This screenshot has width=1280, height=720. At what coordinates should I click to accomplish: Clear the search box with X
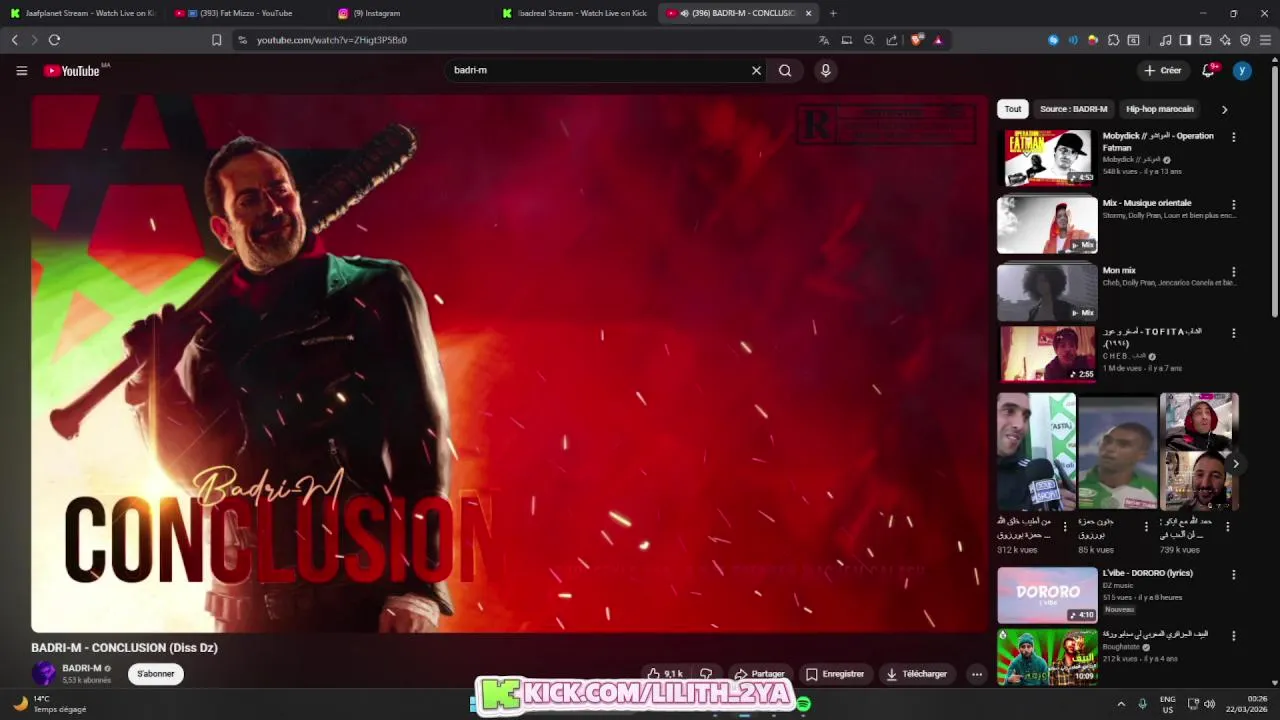(756, 70)
